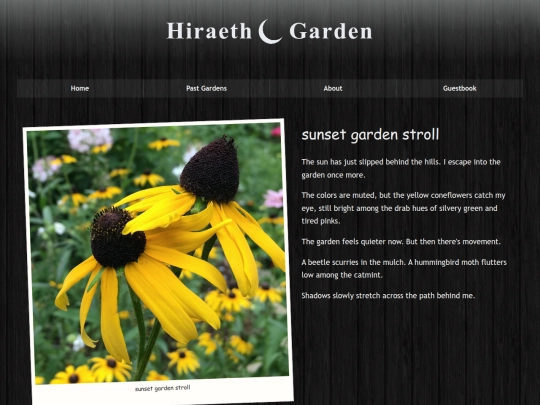Visit the Guestbook page

coord(460,89)
